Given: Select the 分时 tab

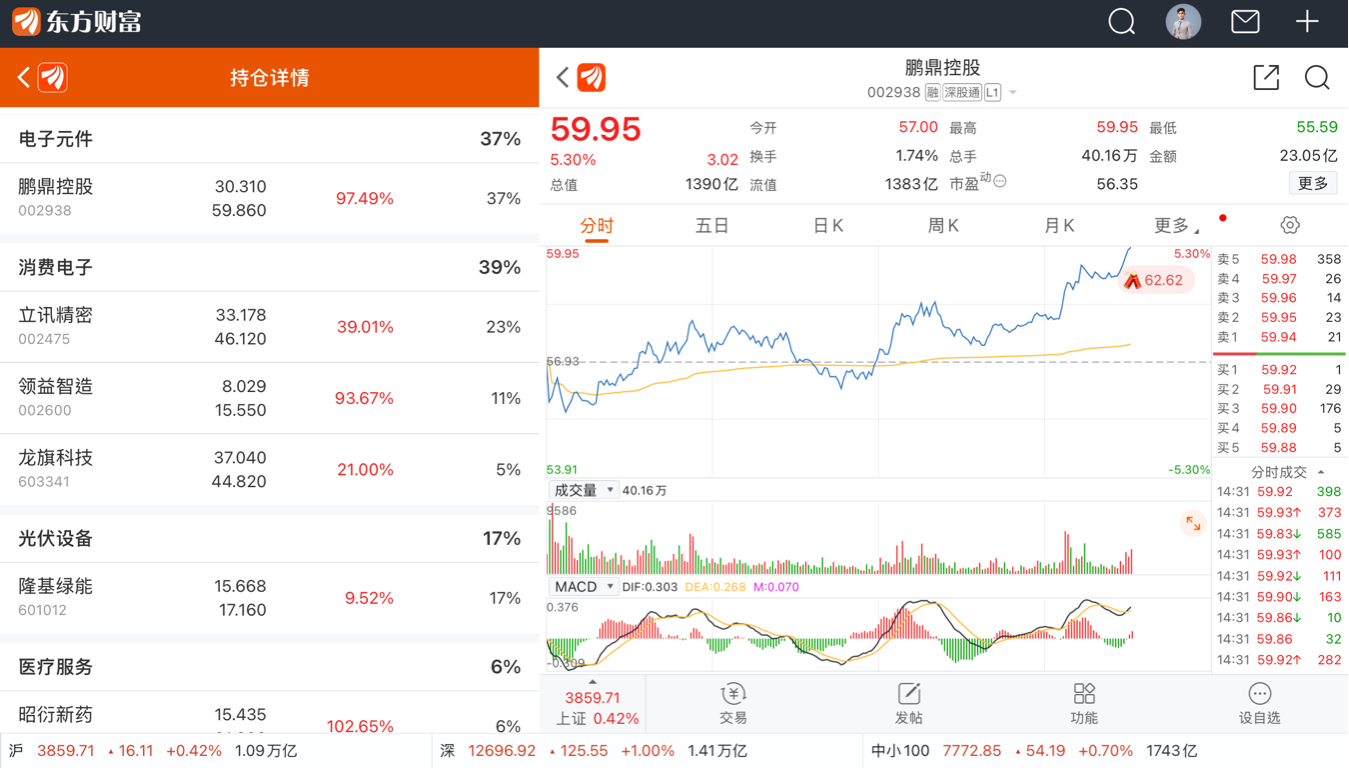Looking at the screenshot, I should [x=597, y=226].
